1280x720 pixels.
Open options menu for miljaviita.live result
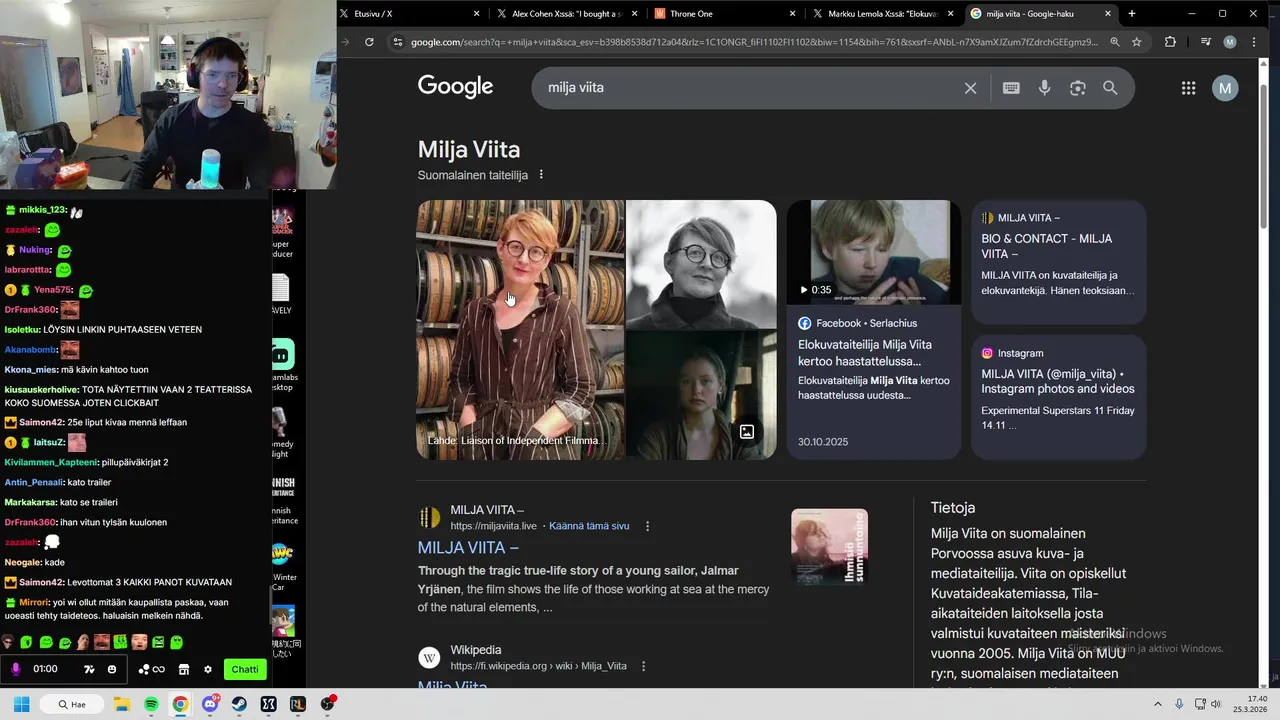(647, 526)
